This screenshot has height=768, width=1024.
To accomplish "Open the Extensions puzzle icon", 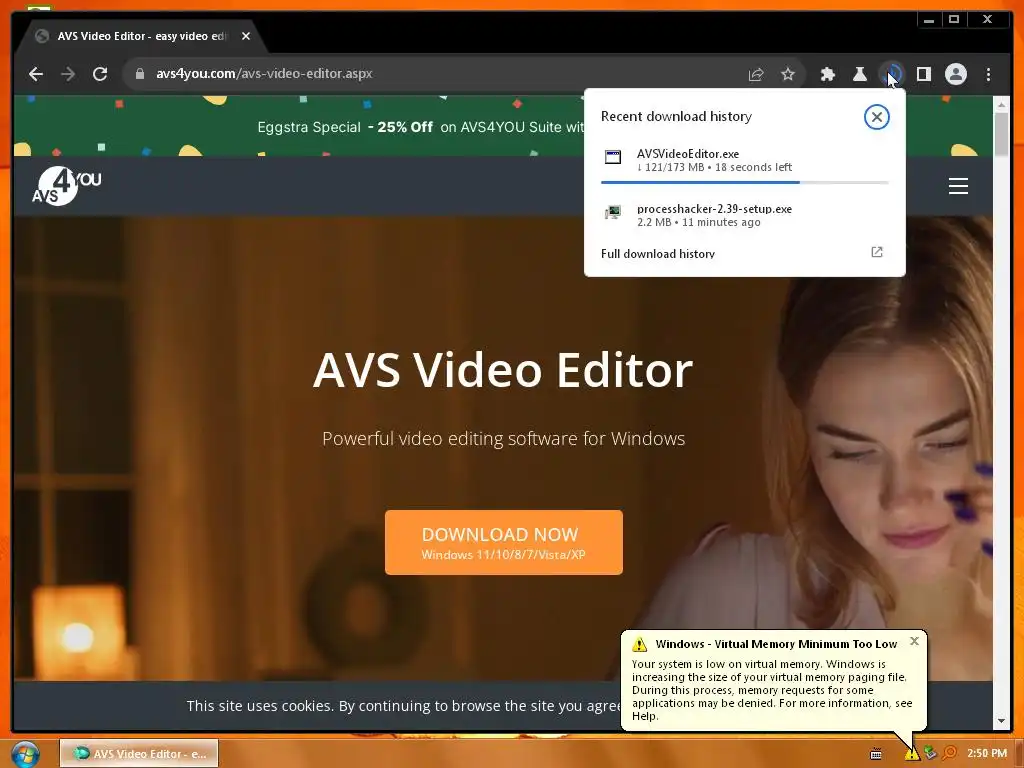I will [827, 74].
